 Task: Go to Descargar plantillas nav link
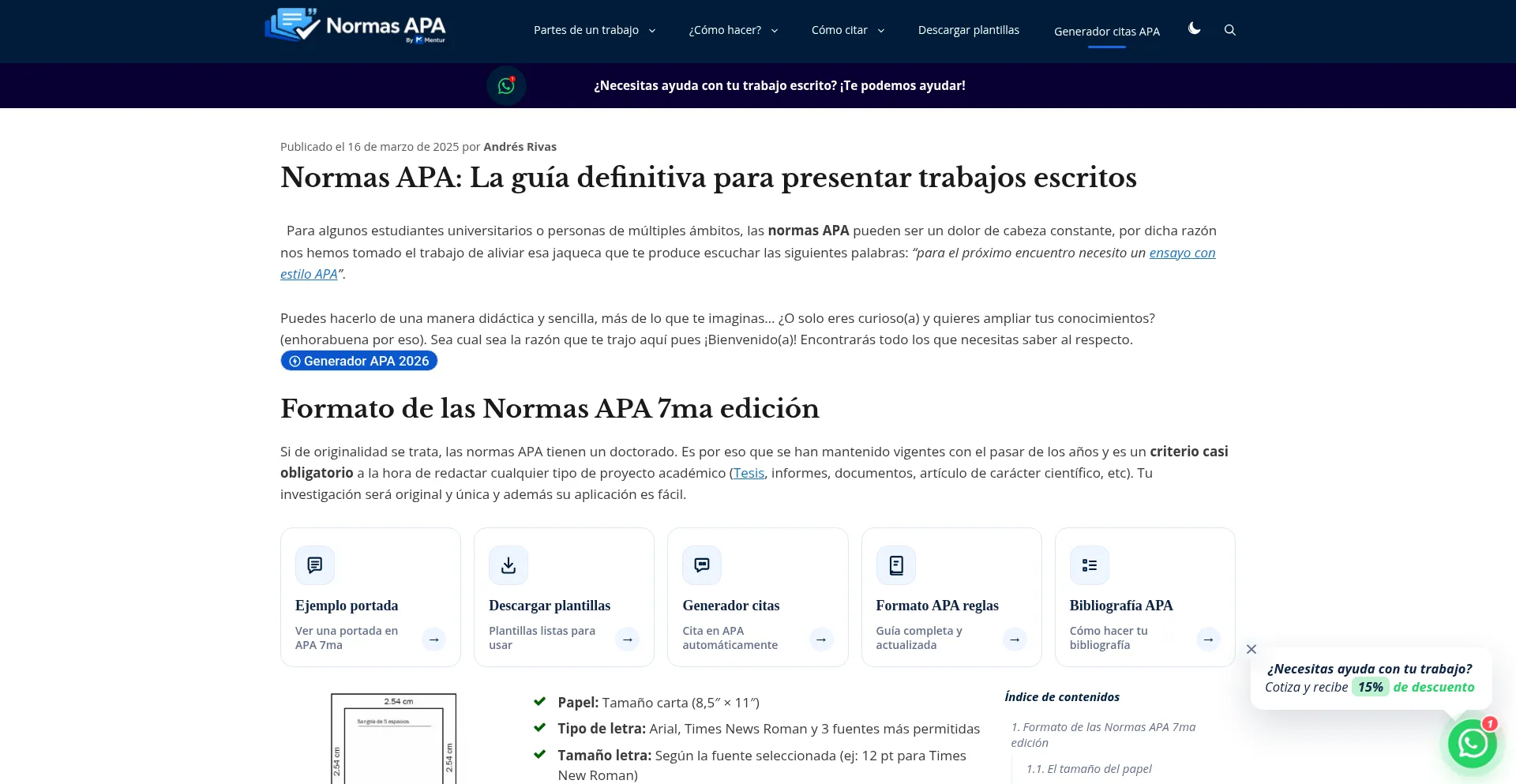[x=969, y=30]
